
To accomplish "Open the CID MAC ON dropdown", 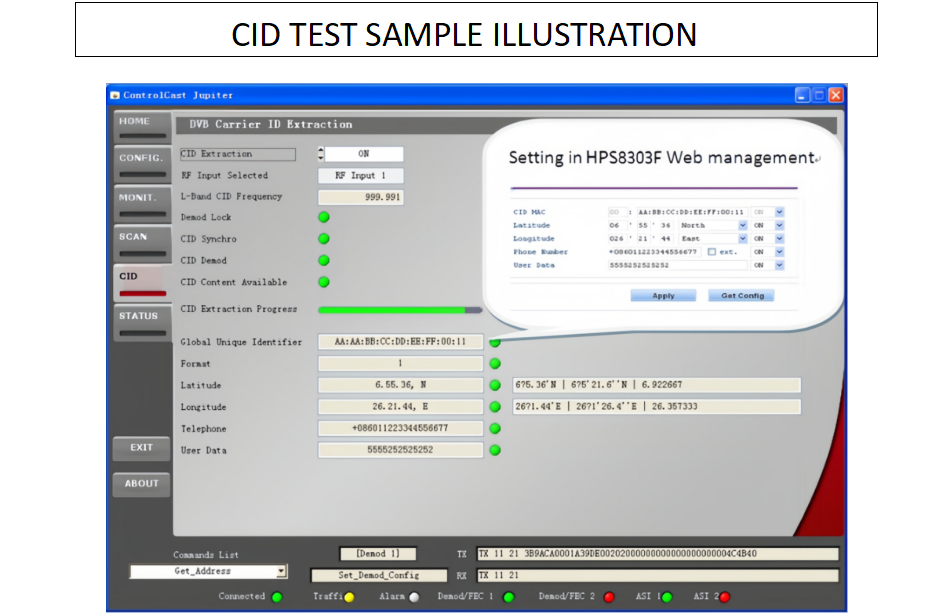I will (x=780, y=212).
